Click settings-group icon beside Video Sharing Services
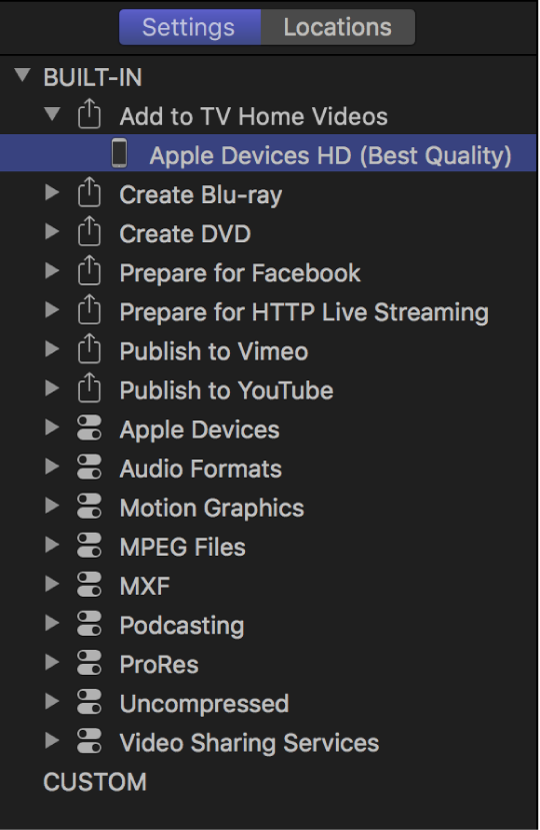The image size is (540, 830). [x=89, y=741]
